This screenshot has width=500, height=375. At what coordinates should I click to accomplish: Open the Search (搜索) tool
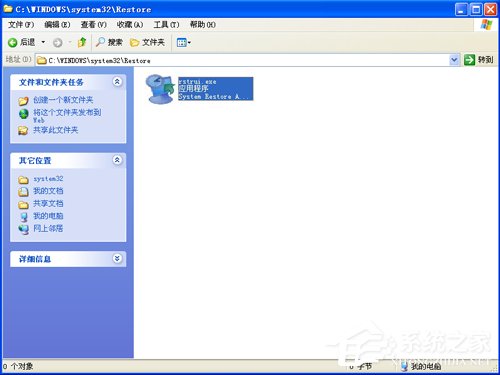click(x=109, y=42)
